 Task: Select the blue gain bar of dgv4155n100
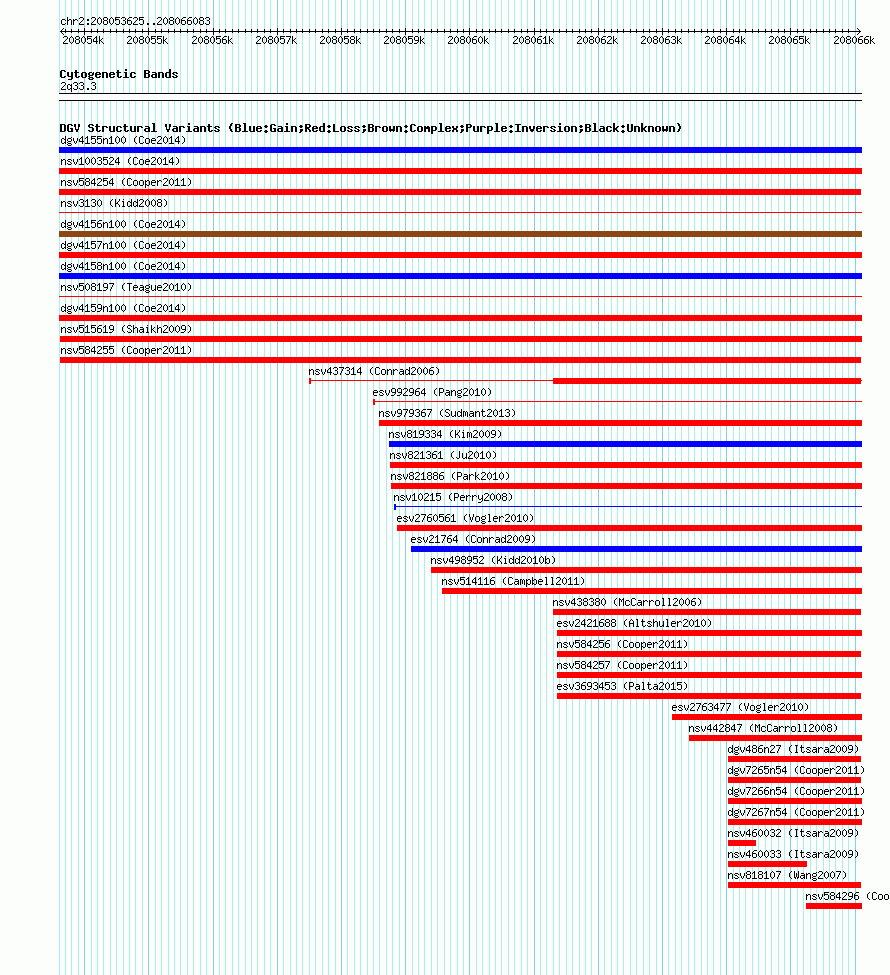click(460, 150)
